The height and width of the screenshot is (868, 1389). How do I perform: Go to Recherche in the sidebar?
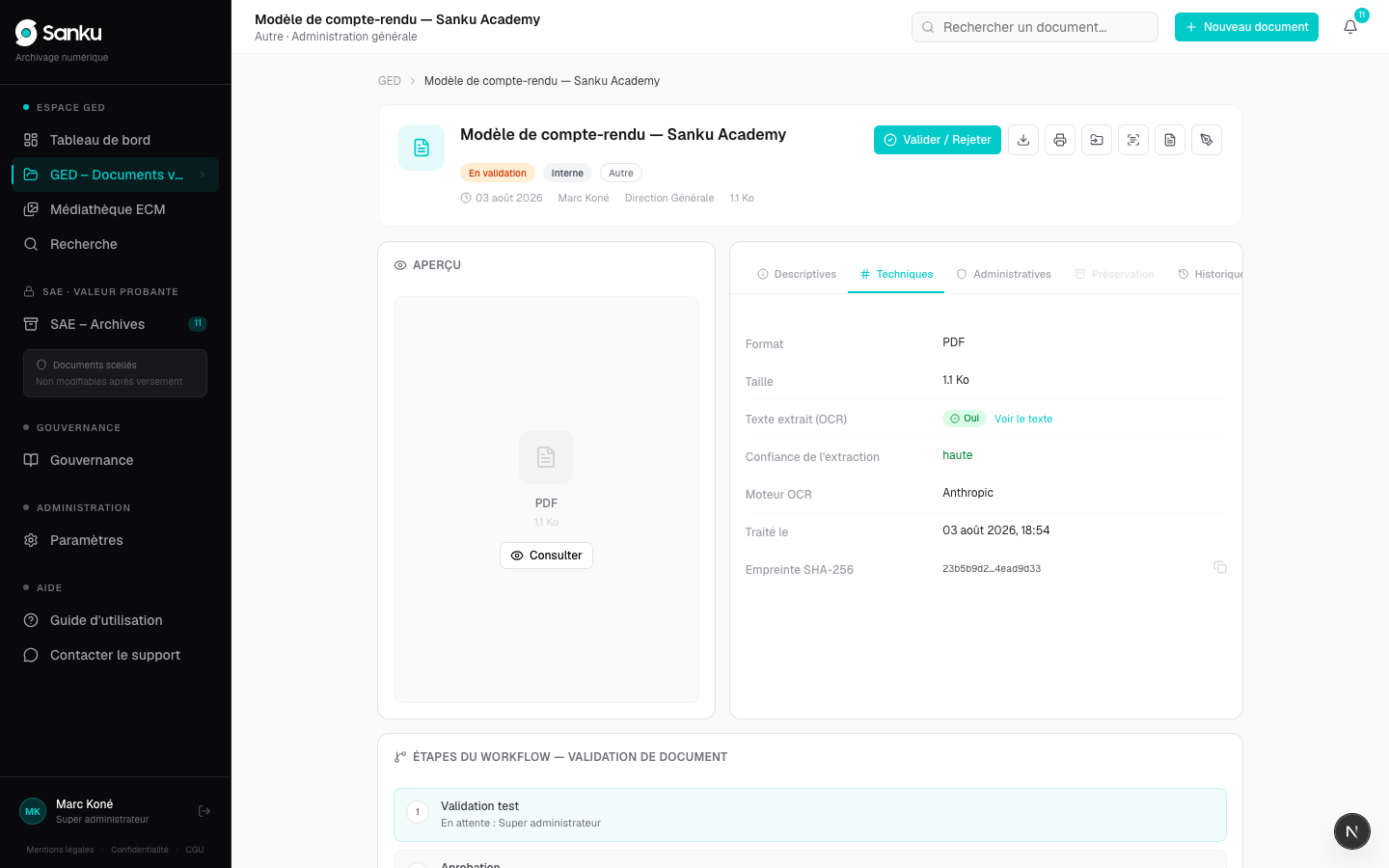(x=116, y=244)
